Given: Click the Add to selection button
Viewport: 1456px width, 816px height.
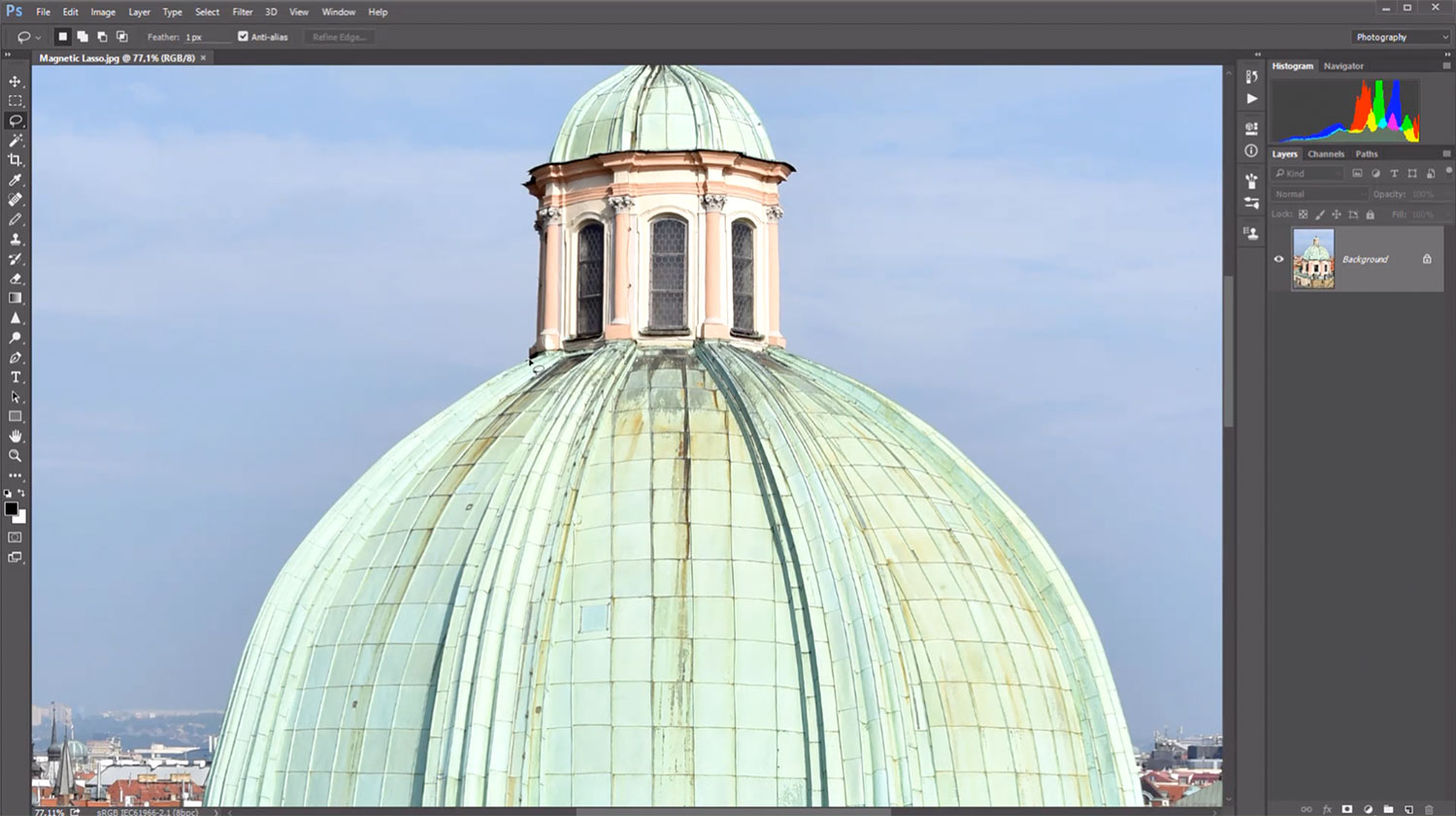Looking at the screenshot, I should [83, 37].
